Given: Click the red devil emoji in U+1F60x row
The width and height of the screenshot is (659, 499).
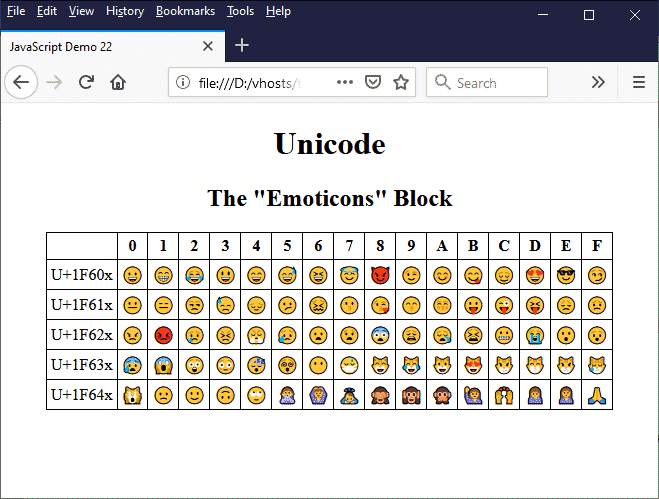Looking at the screenshot, I should pyautogui.click(x=380, y=275).
